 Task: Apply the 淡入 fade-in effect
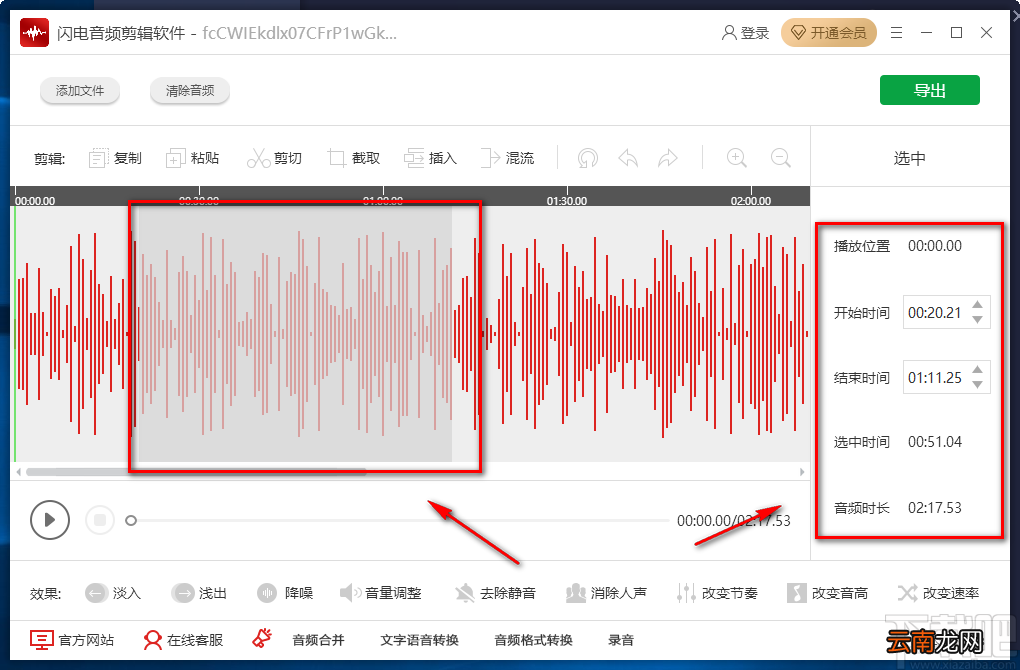coord(113,593)
